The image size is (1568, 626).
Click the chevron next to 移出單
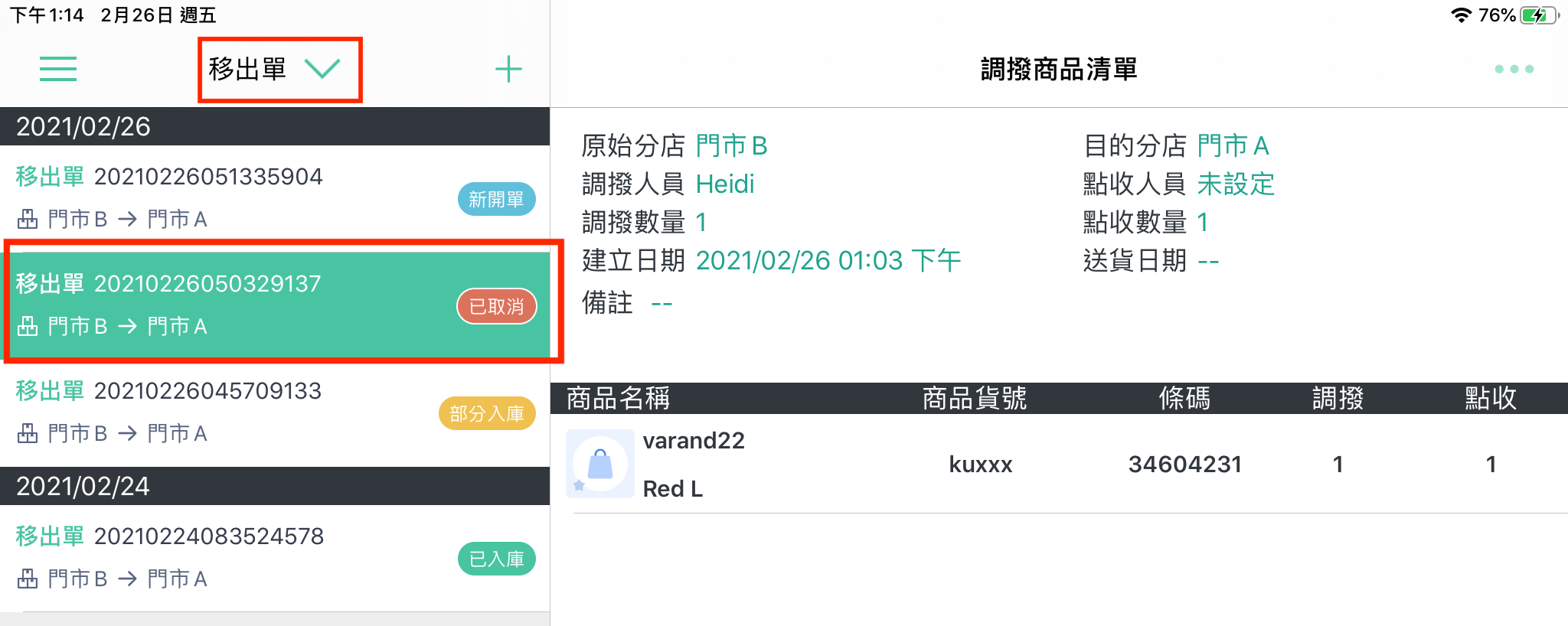click(322, 69)
